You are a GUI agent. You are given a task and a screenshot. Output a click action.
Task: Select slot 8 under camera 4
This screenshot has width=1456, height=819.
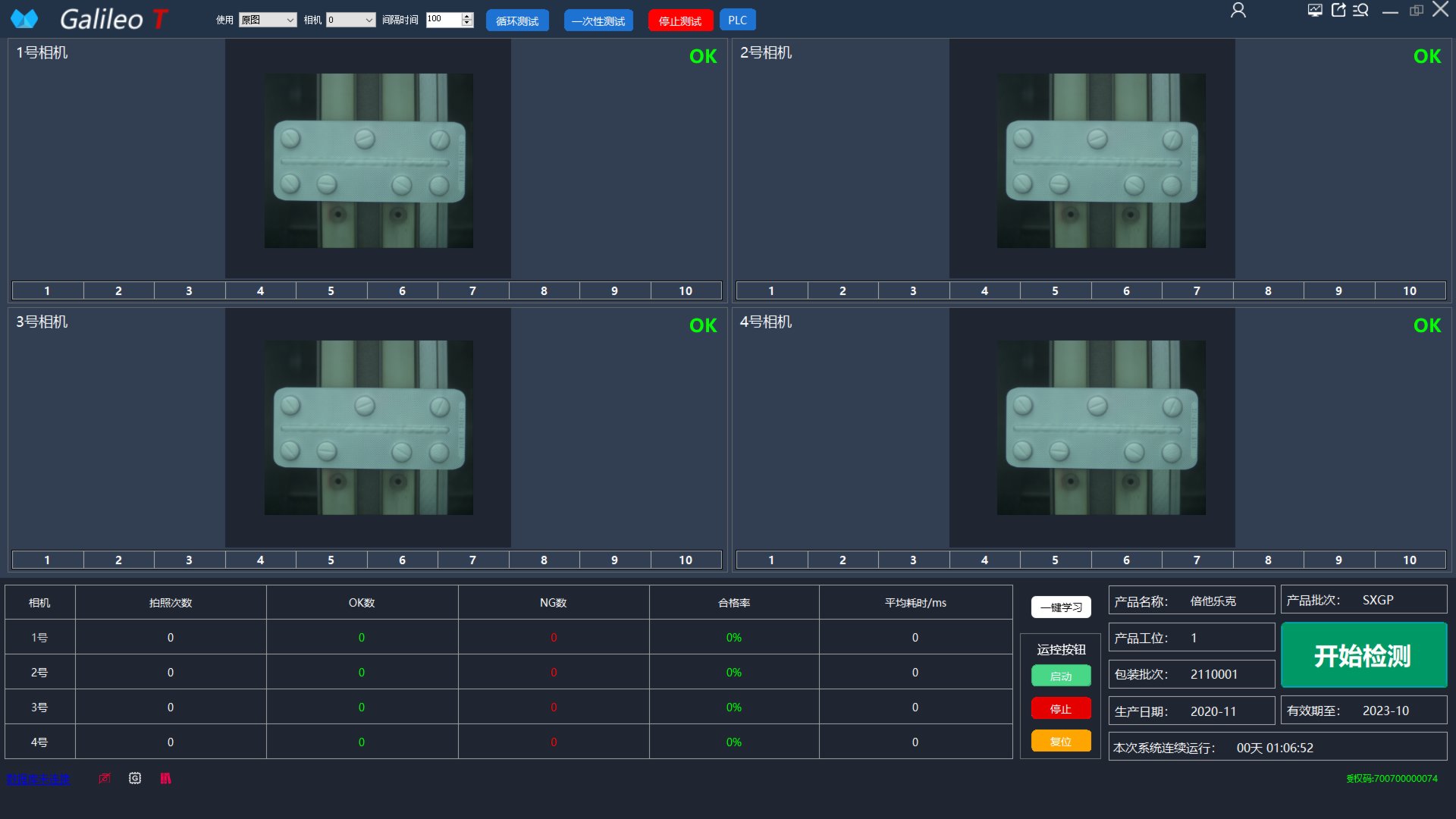pyautogui.click(x=1268, y=560)
